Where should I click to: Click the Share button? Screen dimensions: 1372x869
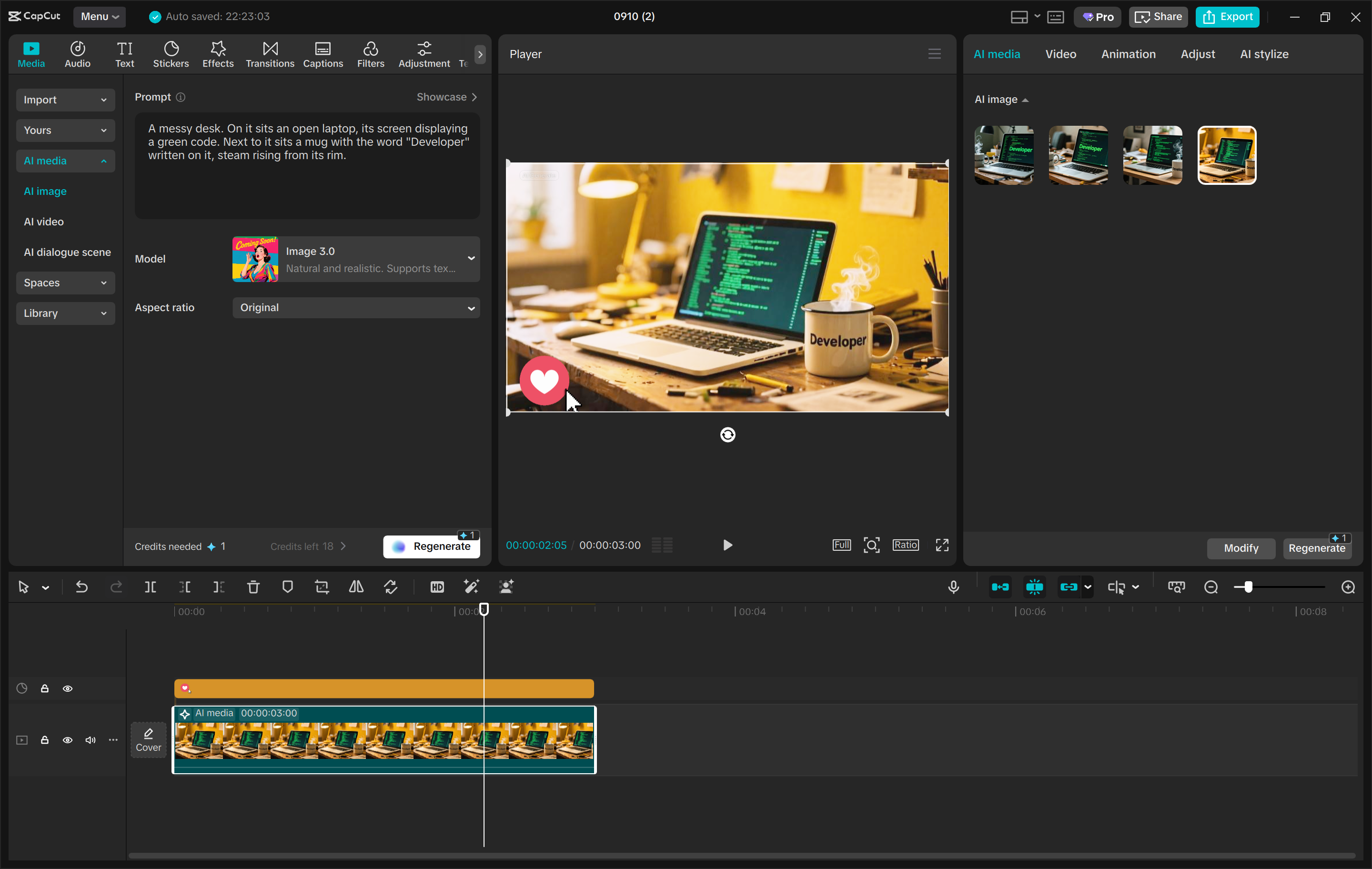click(x=1158, y=17)
